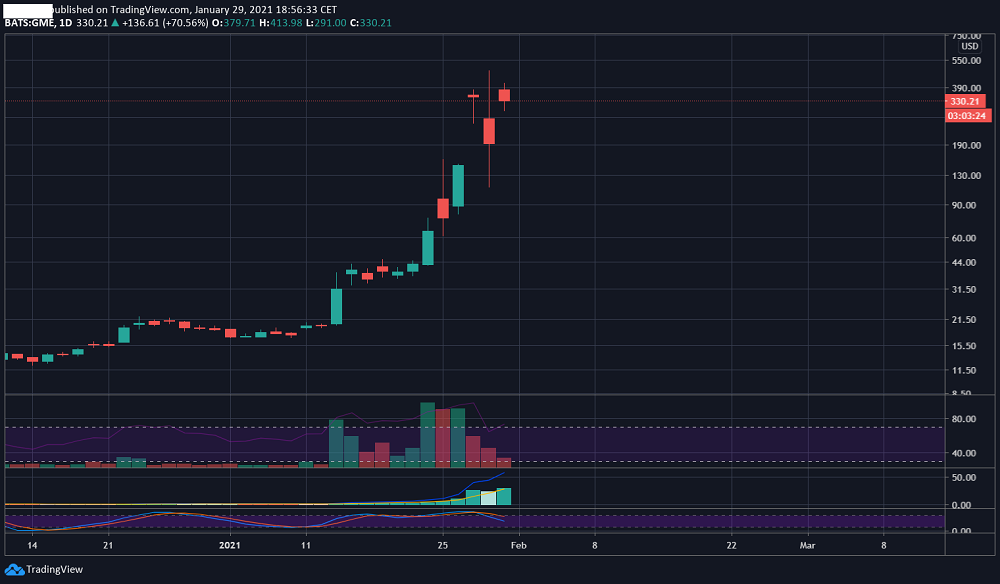The image size is (1000, 584).
Task: Click the red 03:03:24 countdown label
Action: pyautogui.click(x=967, y=116)
